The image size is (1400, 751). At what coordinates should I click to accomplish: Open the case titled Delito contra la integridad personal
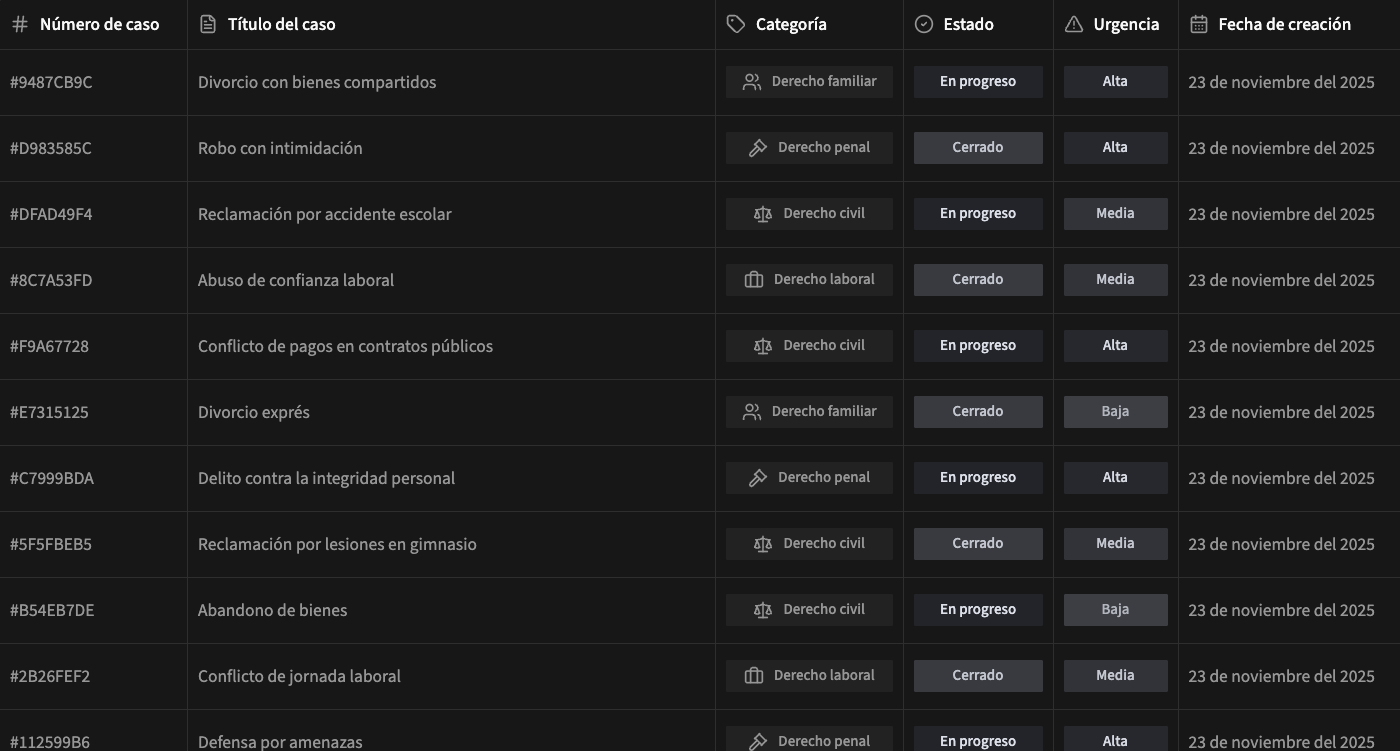(x=326, y=478)
